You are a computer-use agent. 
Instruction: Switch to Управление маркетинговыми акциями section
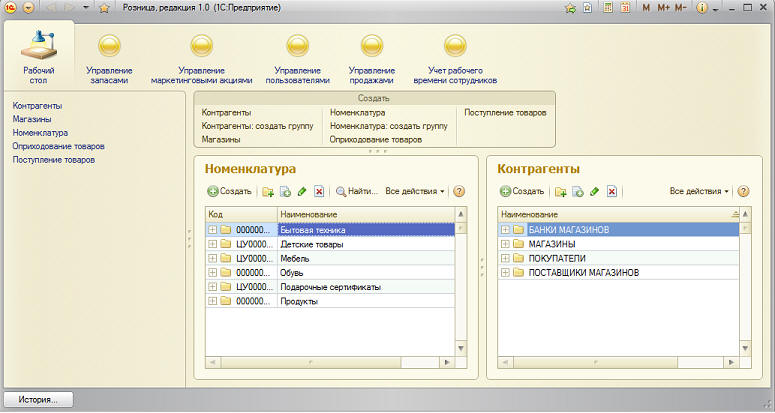click(x=202, y=59)
